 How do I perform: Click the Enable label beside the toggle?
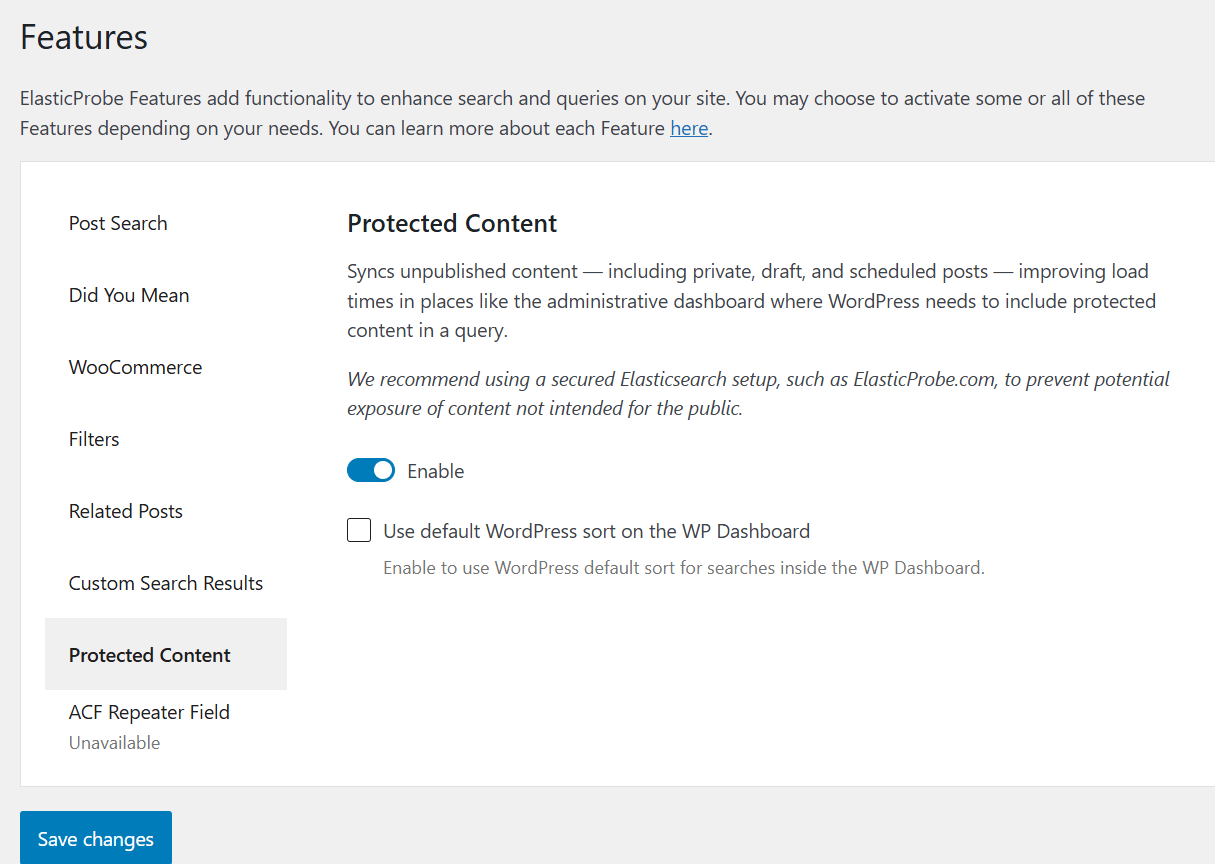pyautogui.click(x=436, y=470)
